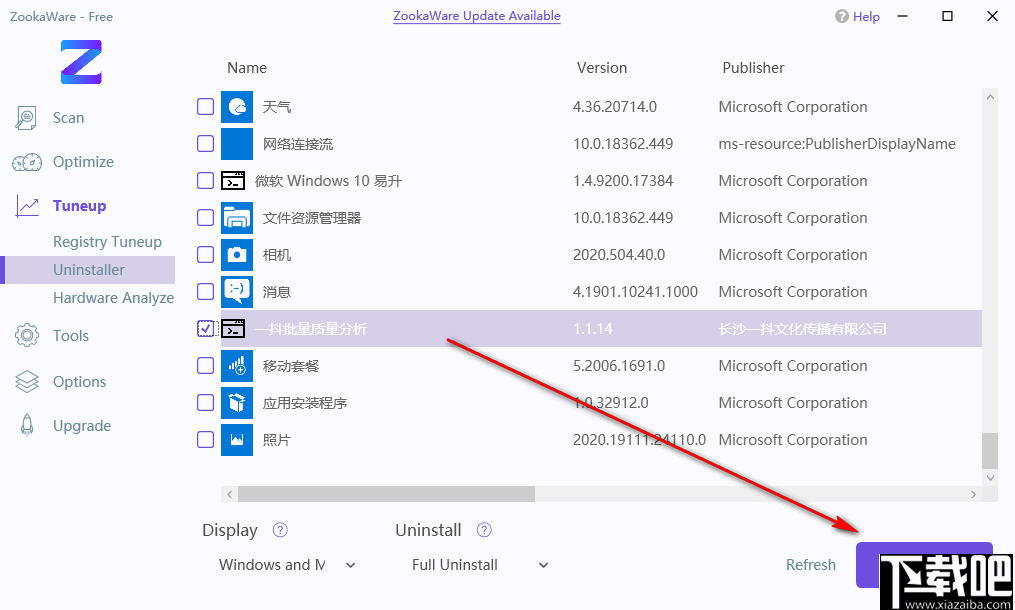Click the Tools gear icon
Image resolution: width=1015 pixels, height=610 pixels.
tap(27, 336)
